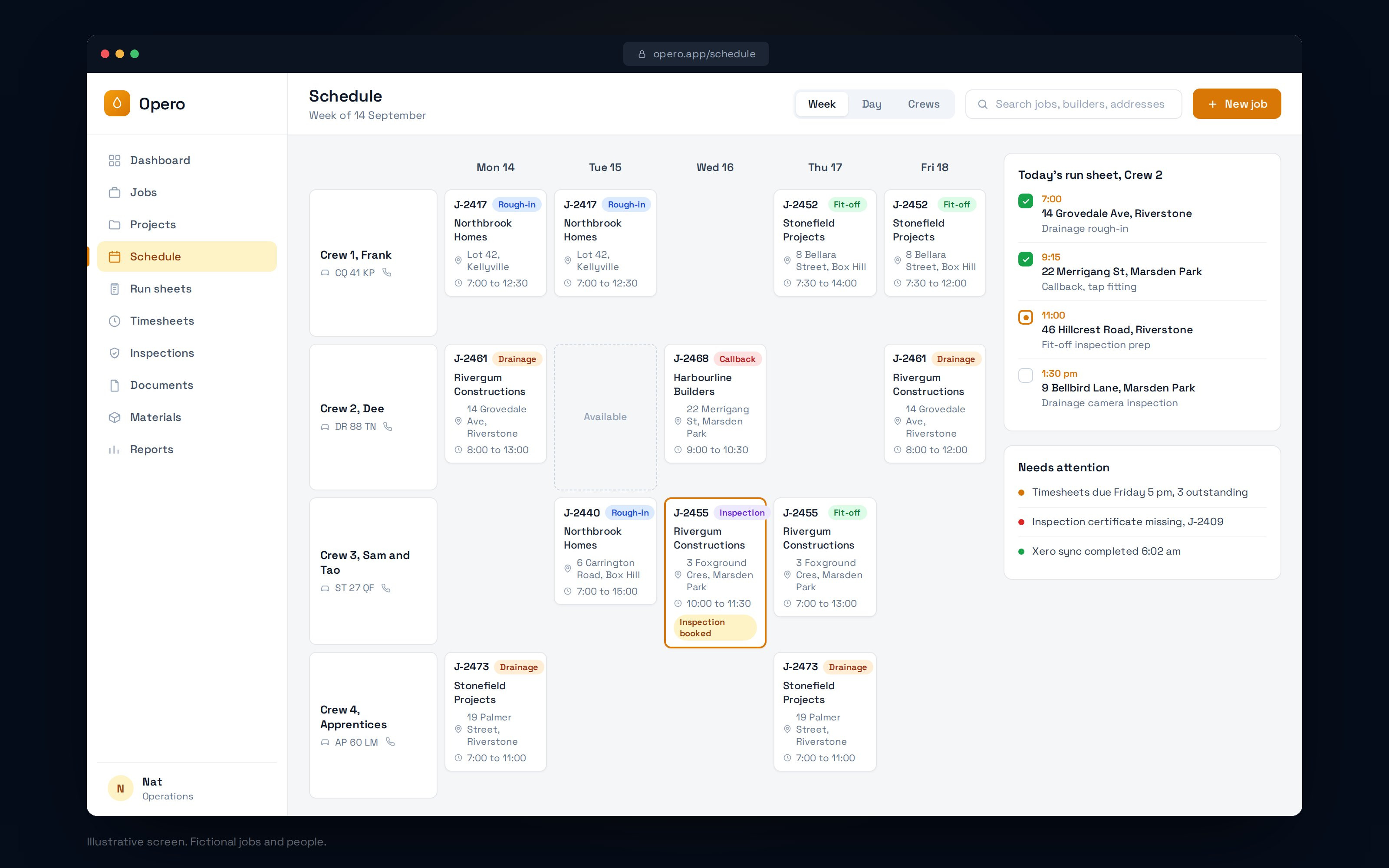This screenshot has height=868, width=1389.
Task: Open the Dashboard grid icon in sidebar
Action: click(115, 160)
